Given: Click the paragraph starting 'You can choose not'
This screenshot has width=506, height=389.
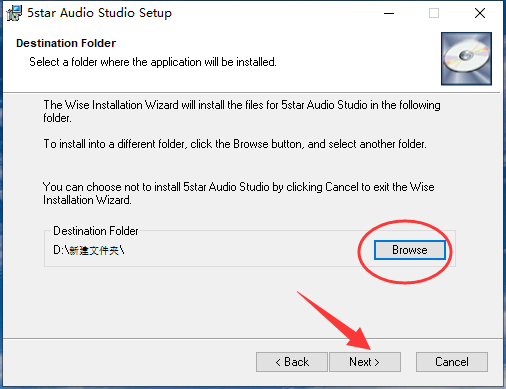Looking at the screenshot, I should (x=239, y=193).
